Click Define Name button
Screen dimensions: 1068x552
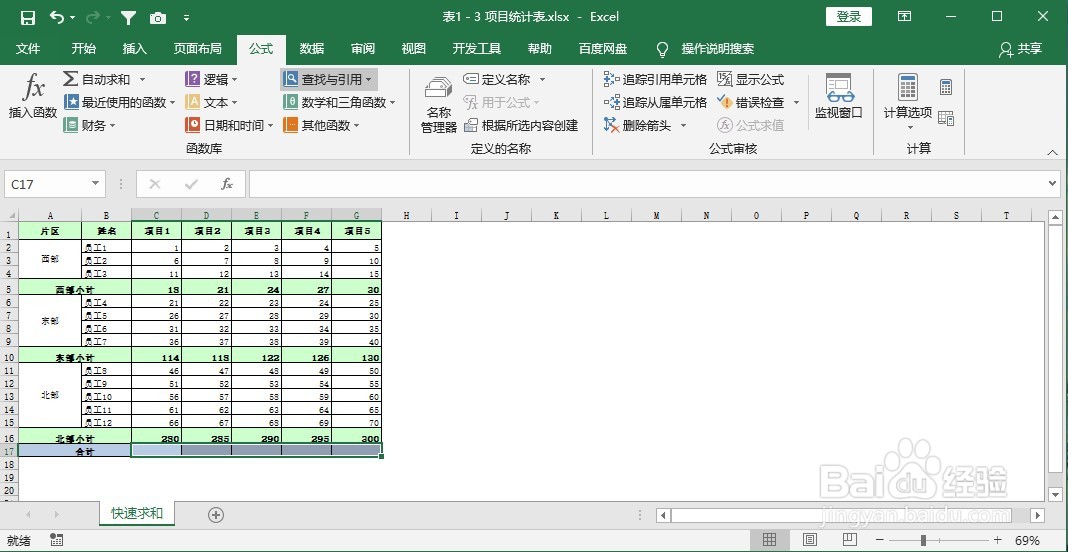click(x=497, y=80)
